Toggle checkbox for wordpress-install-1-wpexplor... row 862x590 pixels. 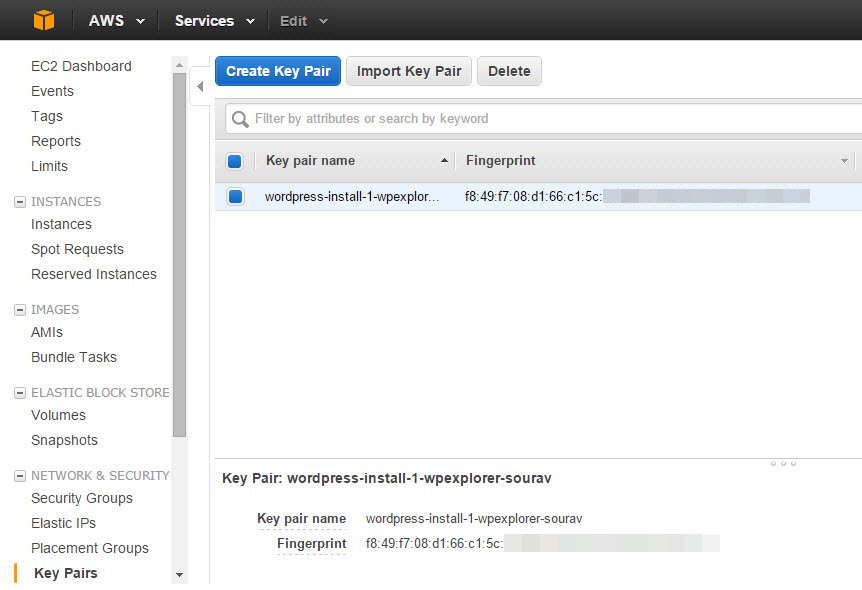coord(235,196)
